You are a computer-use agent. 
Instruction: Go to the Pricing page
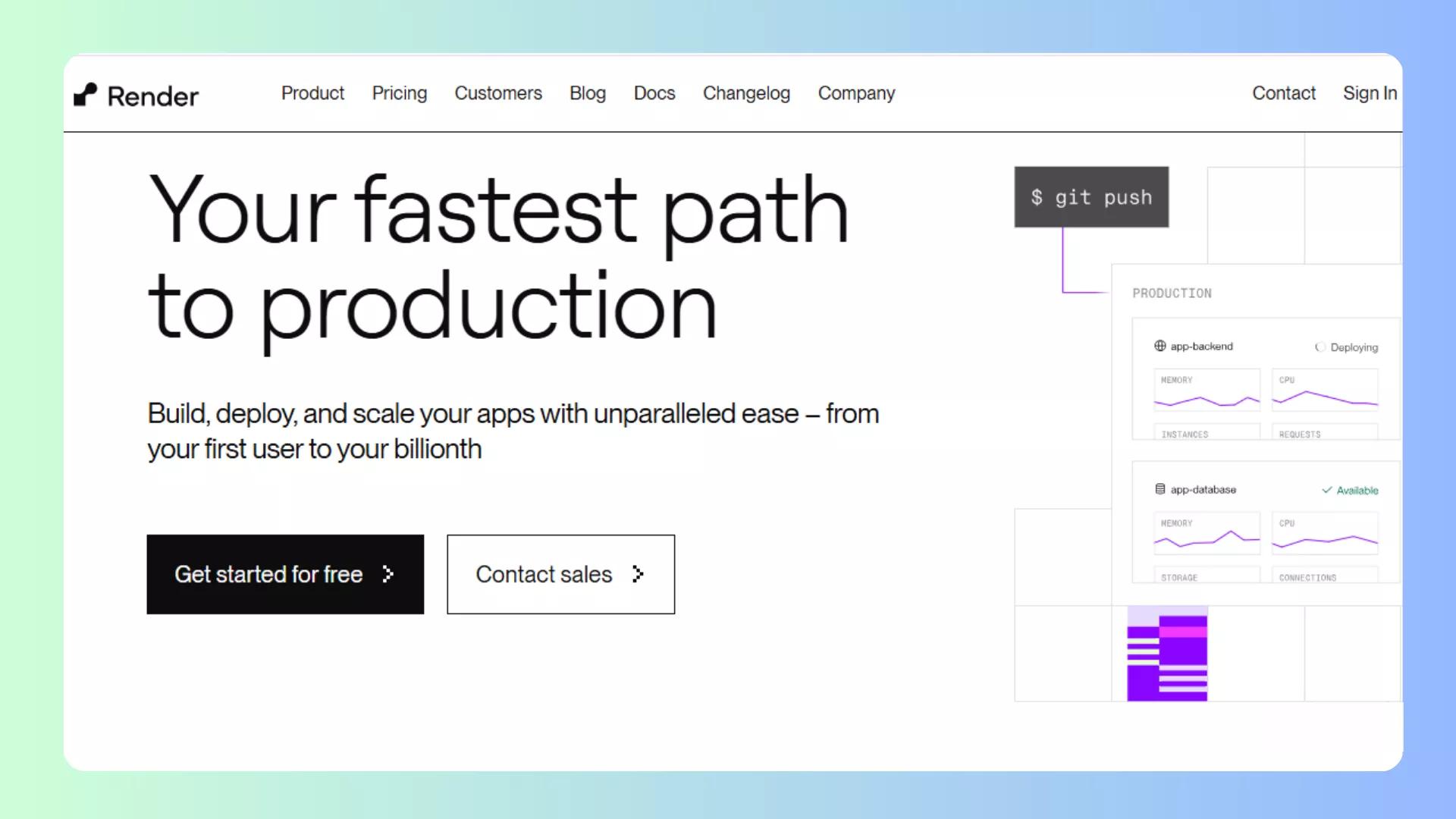click(400, 93)
